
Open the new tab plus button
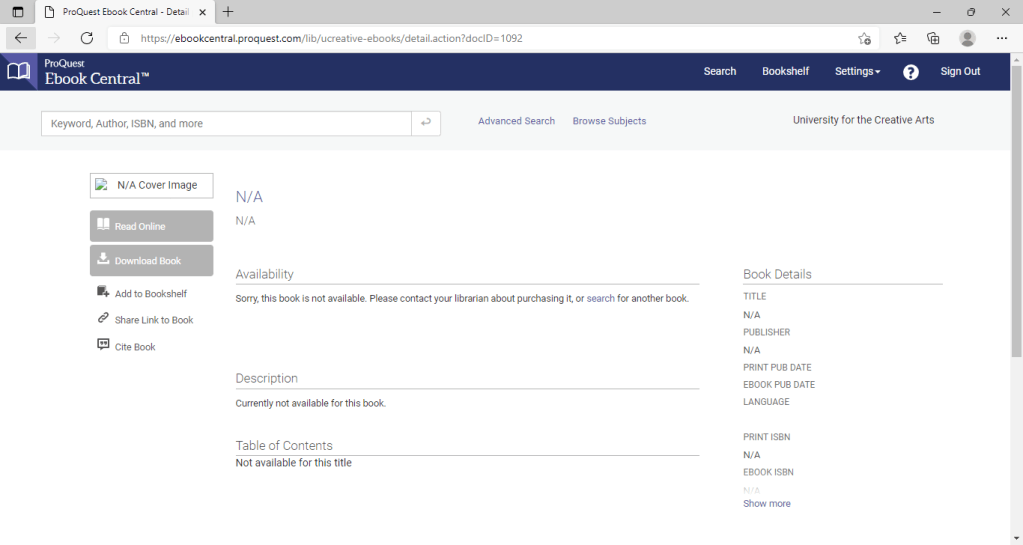pos(228,12)
